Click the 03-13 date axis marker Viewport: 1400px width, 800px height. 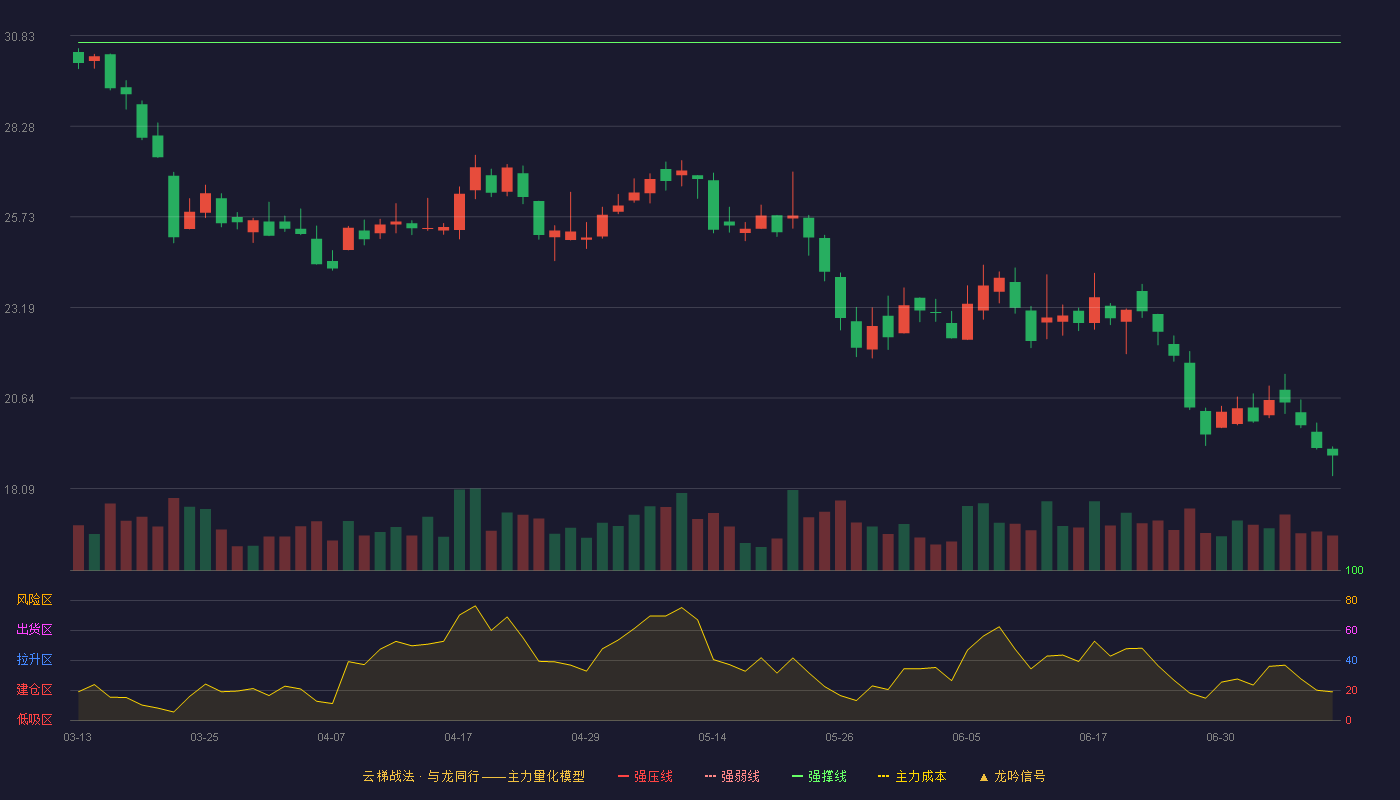(x=77, y=737)
